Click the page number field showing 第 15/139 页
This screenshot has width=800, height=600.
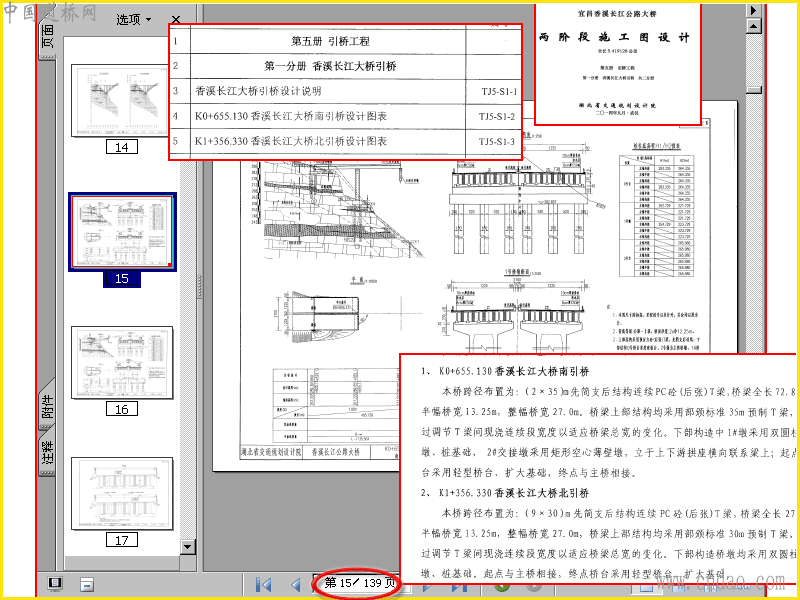coord(360,583)
